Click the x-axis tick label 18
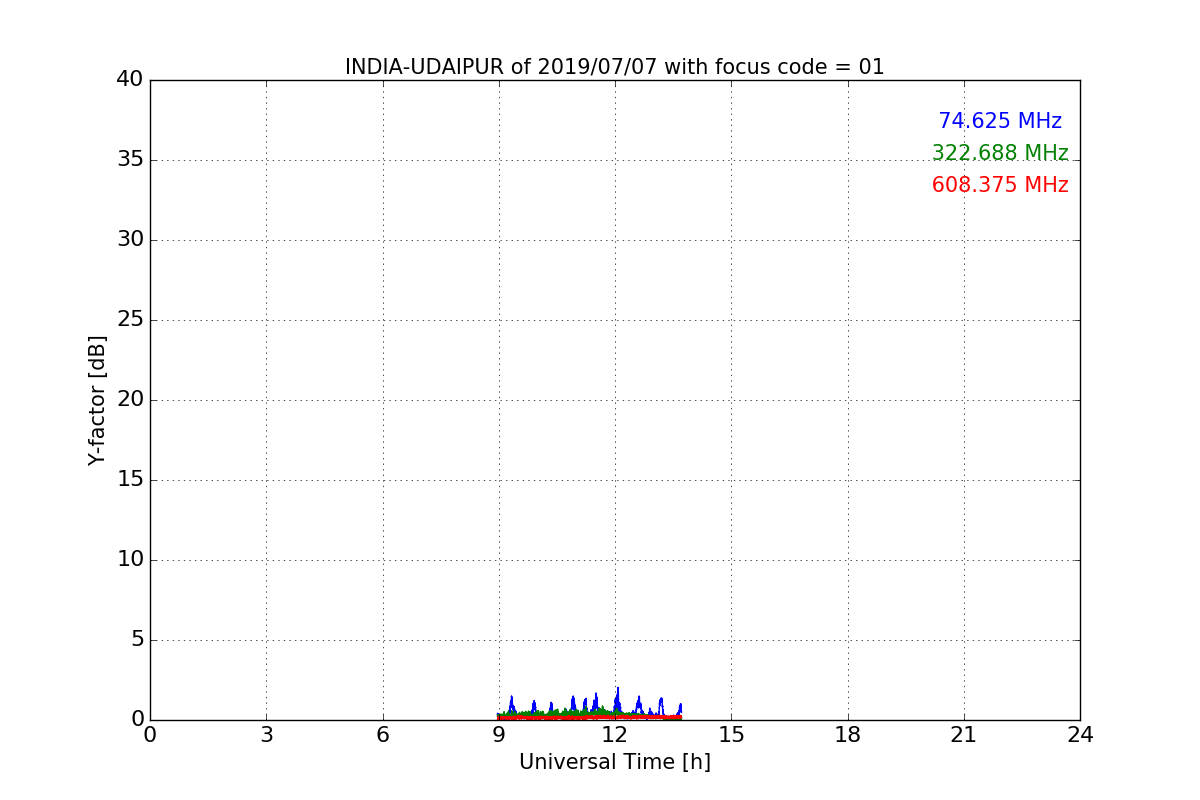Image resolution: width=1200 pixels, height=800 pixels. click(x=848, y=735)
